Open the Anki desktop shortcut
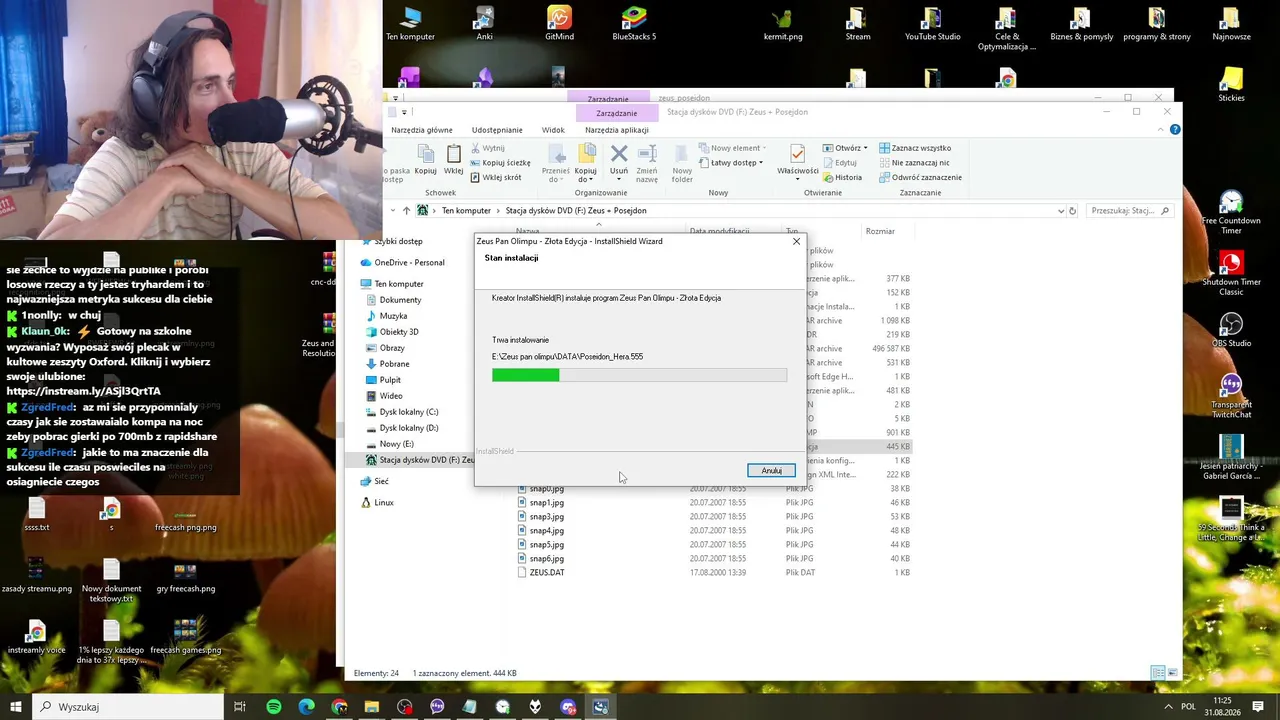The height and width of the screenshot is (720, 1280). (x=484, y=24)
